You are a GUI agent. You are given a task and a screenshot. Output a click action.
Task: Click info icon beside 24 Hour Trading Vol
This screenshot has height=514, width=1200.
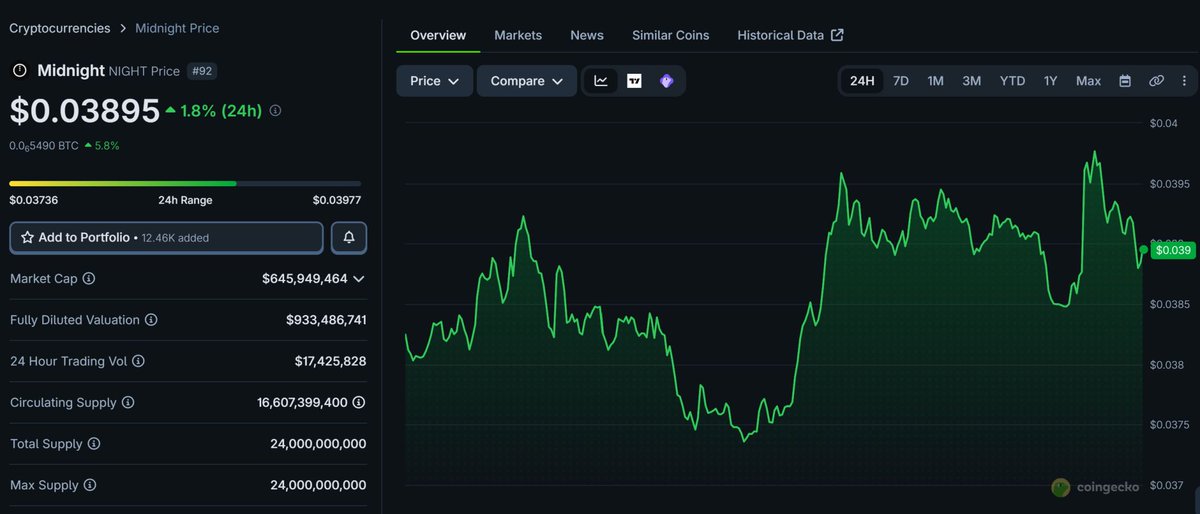(x=138, y=361)
